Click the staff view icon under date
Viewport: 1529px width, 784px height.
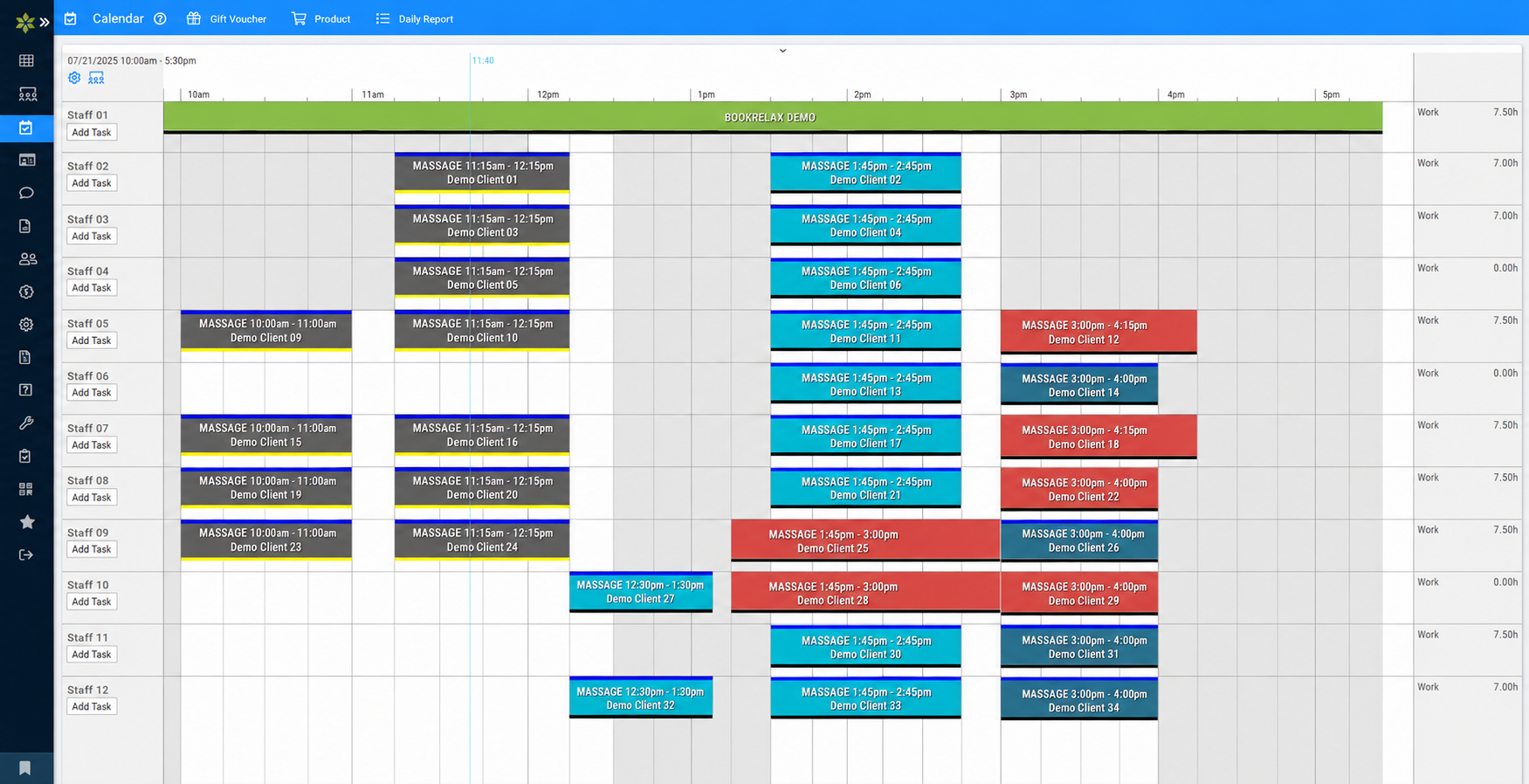tap(96, 78)
